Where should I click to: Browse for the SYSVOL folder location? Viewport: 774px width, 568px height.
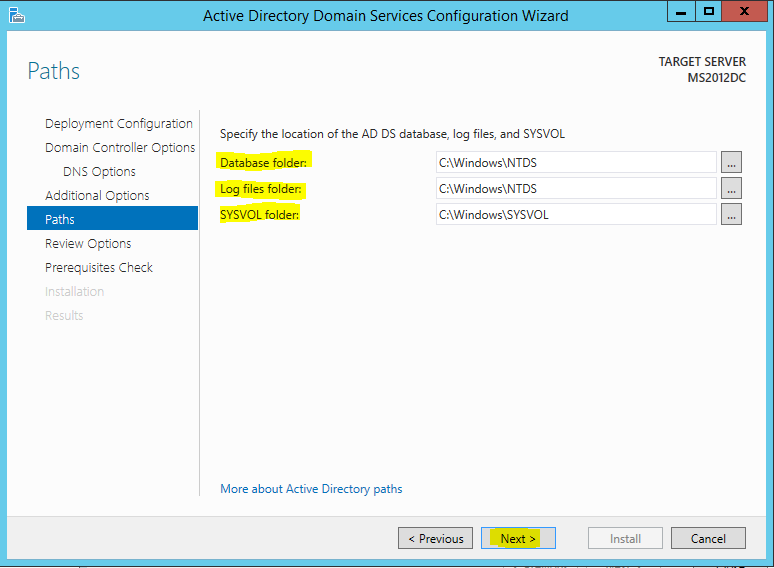click(731, 215)
